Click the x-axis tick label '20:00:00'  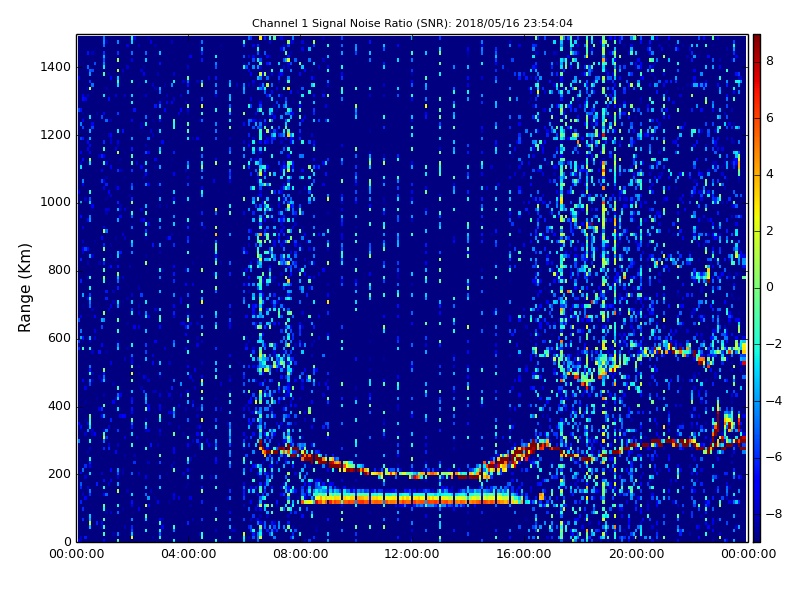[636, 554]
